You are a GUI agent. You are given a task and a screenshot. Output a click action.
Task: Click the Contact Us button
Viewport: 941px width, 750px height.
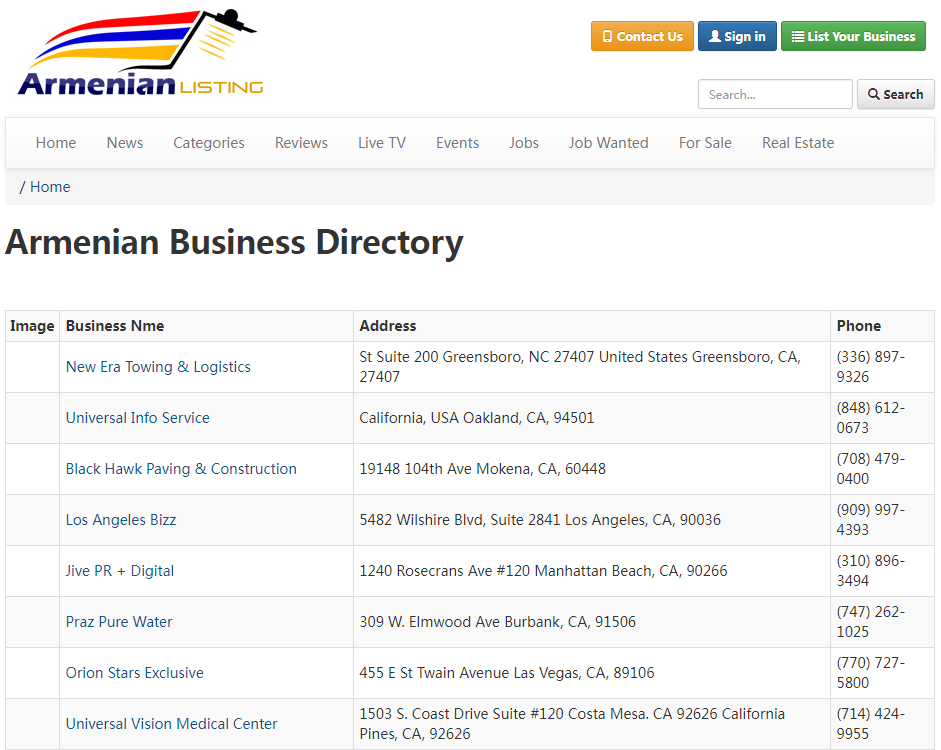point(642,37)
